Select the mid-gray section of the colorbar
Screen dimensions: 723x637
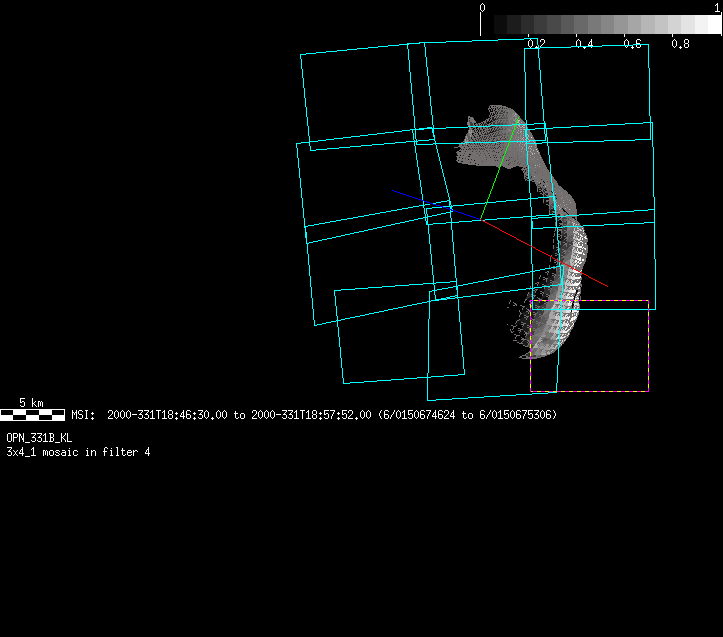(600, 25)
